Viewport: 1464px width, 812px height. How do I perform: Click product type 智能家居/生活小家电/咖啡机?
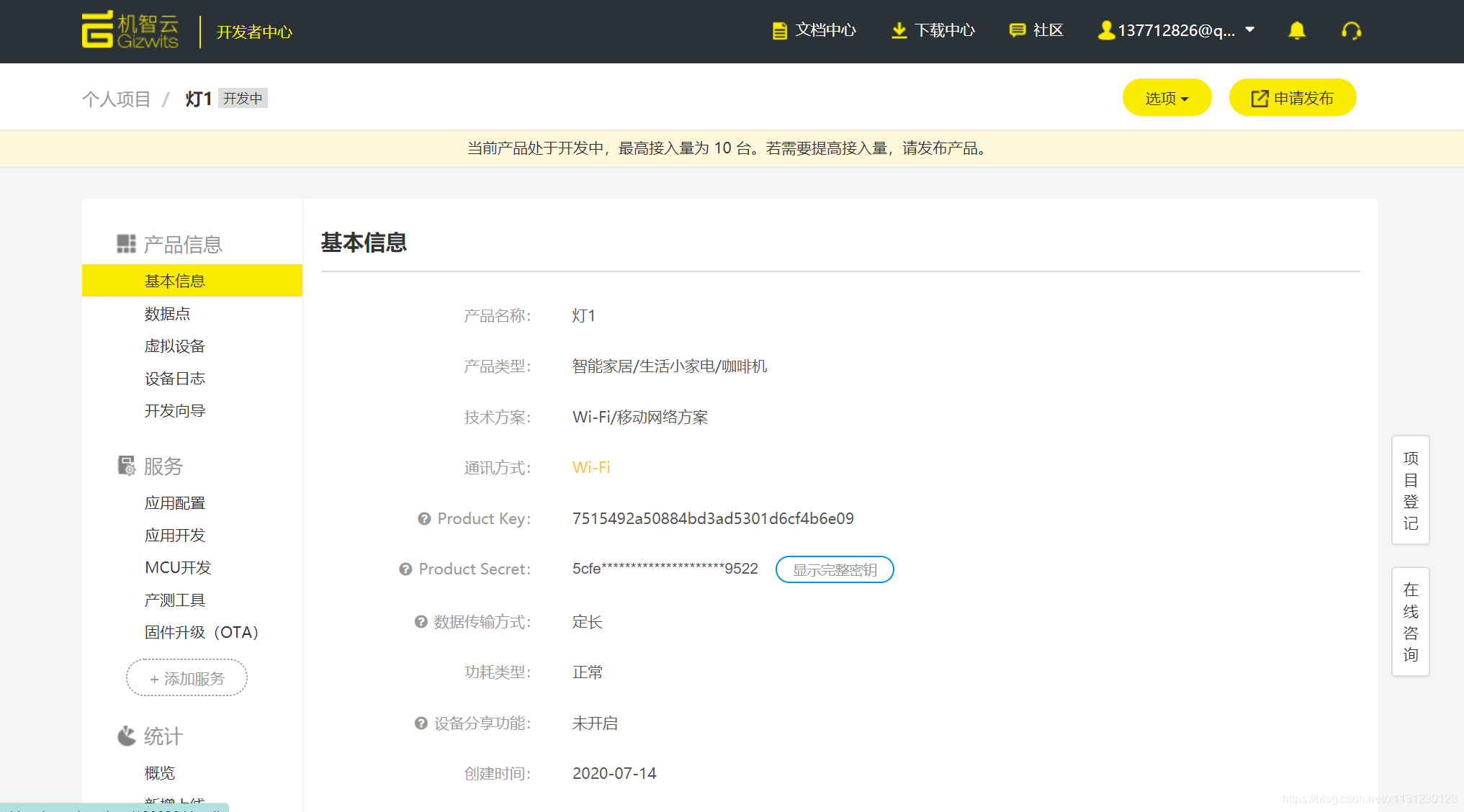[x=670, y=366]
